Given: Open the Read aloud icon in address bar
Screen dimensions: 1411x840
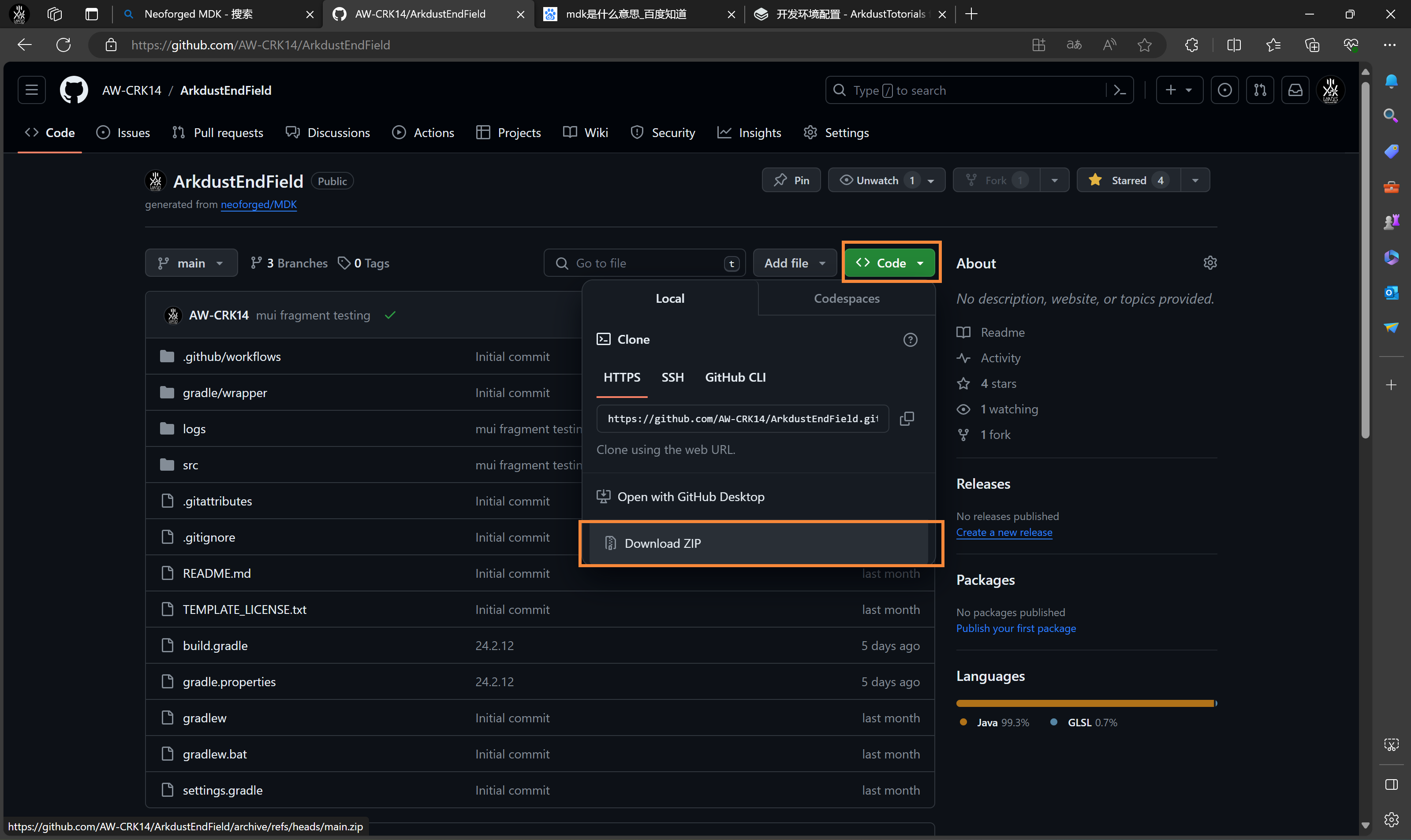Looking at the screenshot, I should point(1109,45).
